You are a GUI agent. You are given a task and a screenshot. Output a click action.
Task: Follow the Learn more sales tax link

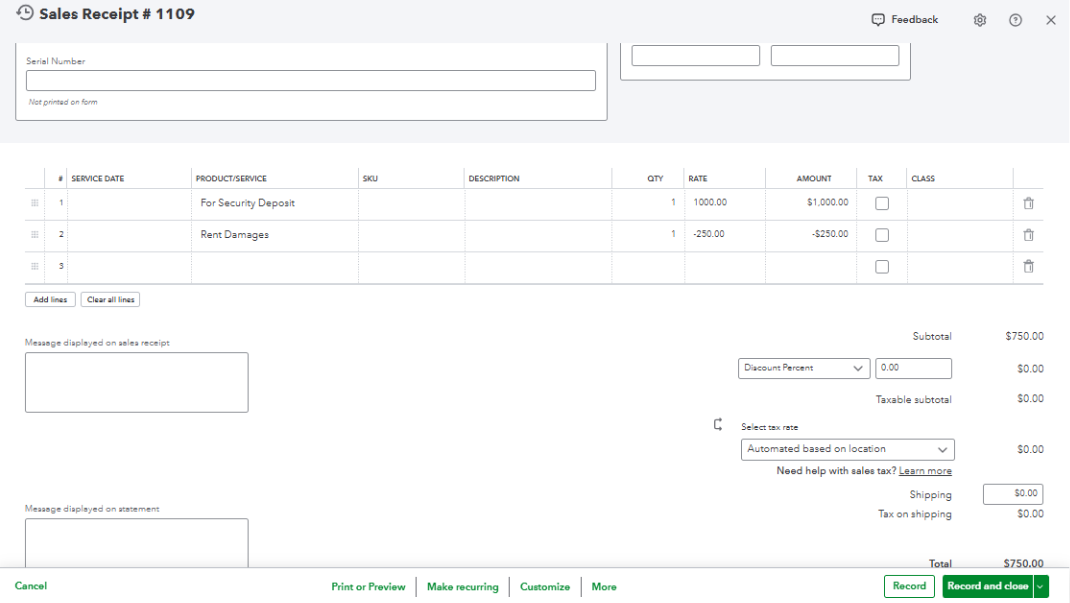pos(925,471)
